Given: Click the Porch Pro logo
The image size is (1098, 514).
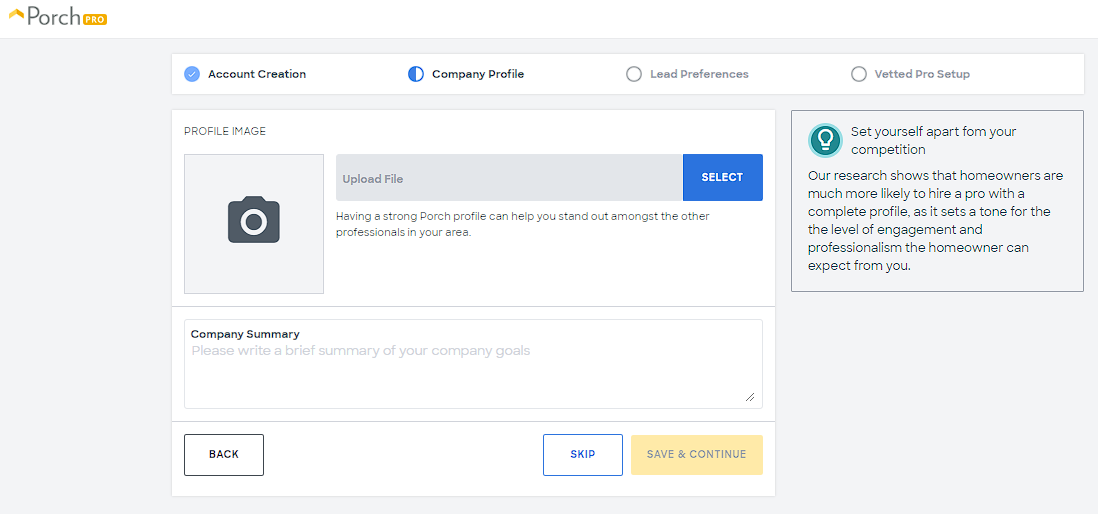Looking at the screenshot, I should [x=57, y=17].
